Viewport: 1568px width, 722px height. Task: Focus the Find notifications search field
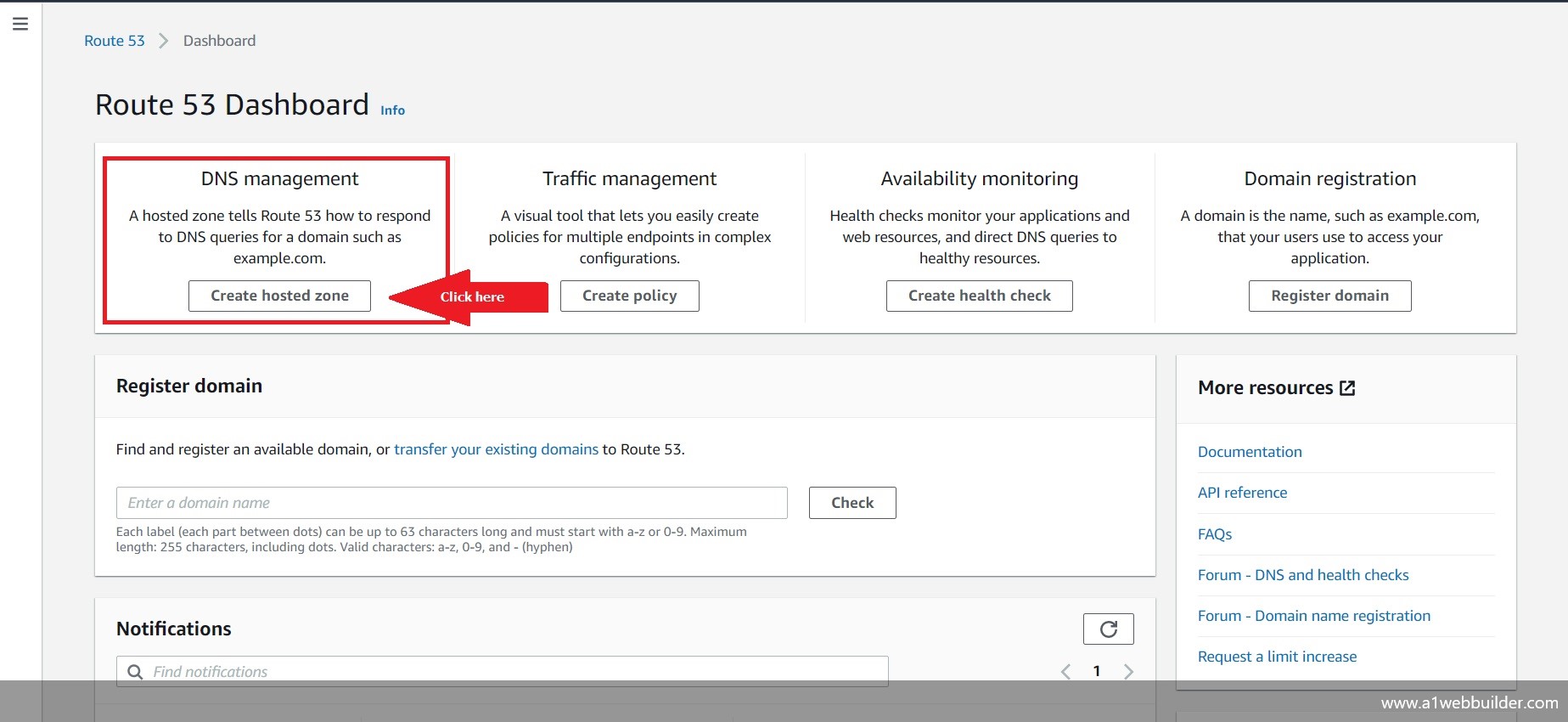click(x=503, y=671)
